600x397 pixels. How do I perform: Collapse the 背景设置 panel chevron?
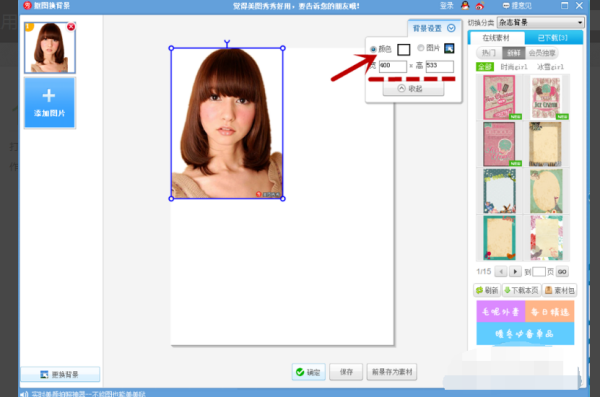[451, 28]
